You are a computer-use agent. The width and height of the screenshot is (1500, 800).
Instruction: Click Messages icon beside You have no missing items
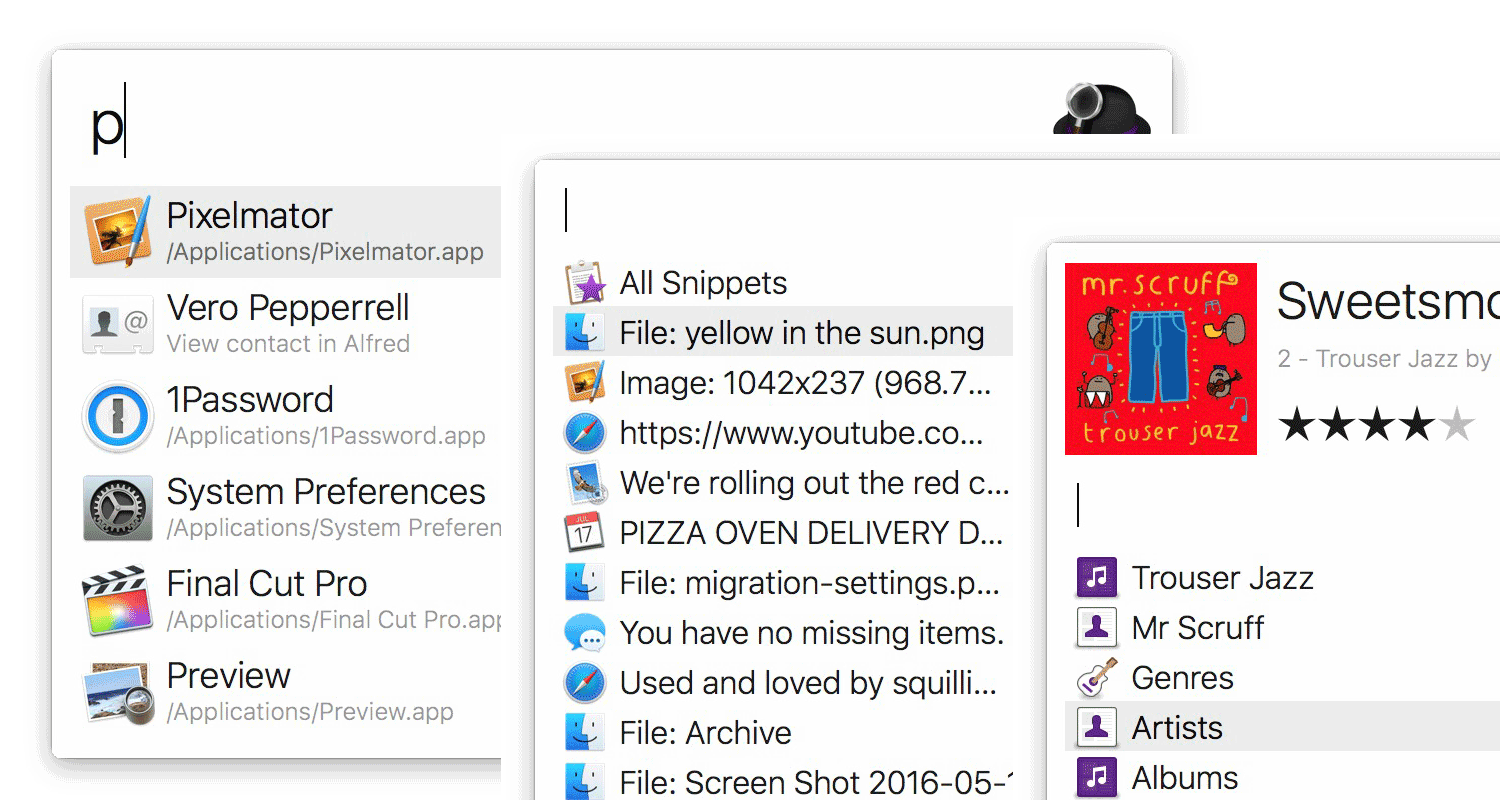coord(585,633)
